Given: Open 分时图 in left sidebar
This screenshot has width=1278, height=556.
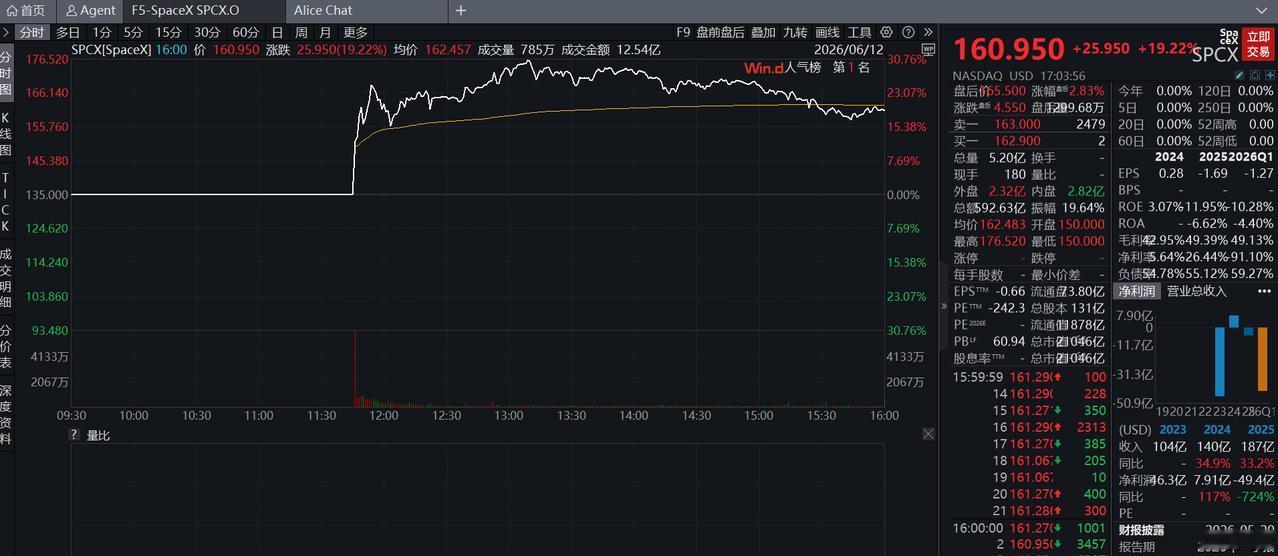Looking at the screenshot, I should (x=6, y=73).
